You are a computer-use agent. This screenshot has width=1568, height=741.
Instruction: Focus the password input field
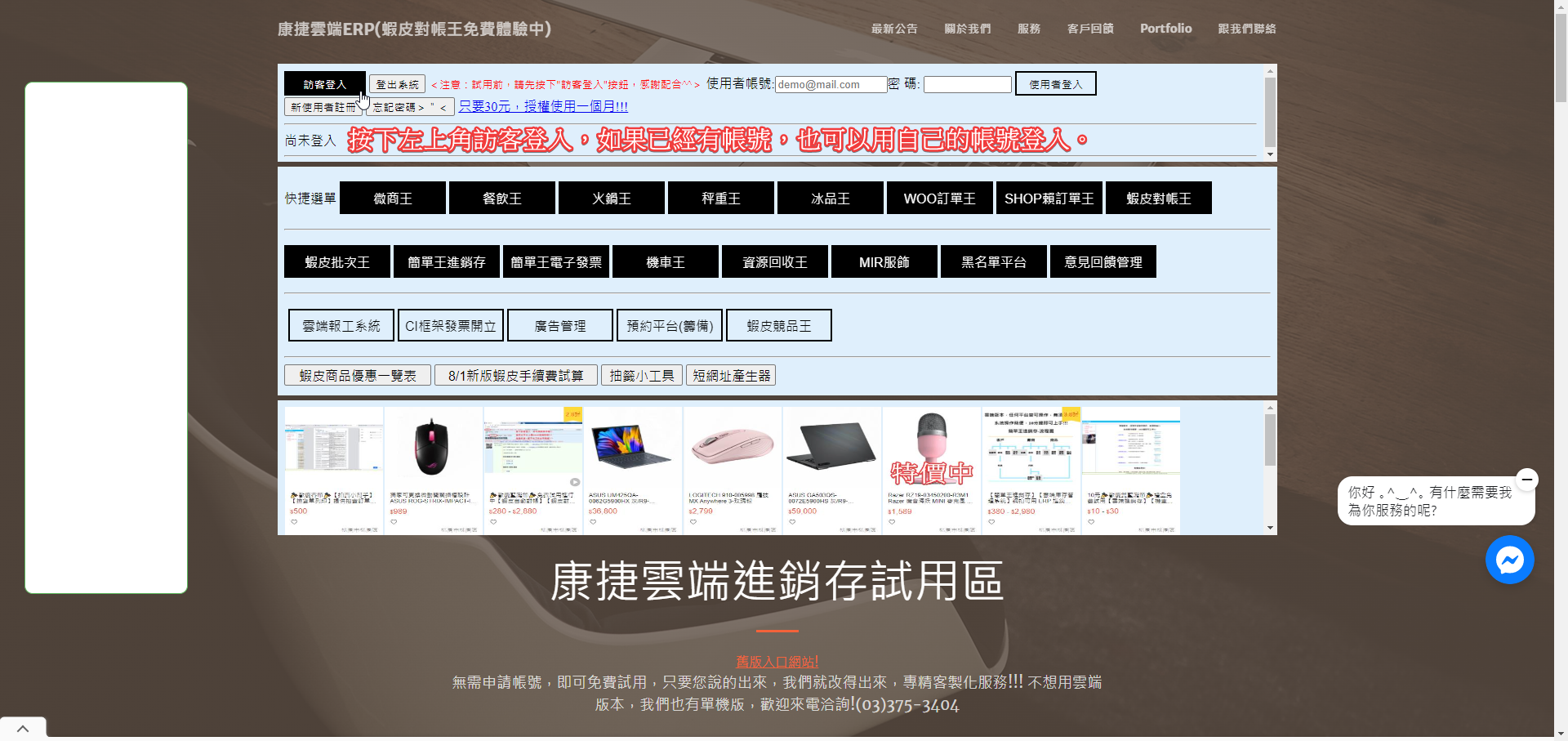[967, 85]
